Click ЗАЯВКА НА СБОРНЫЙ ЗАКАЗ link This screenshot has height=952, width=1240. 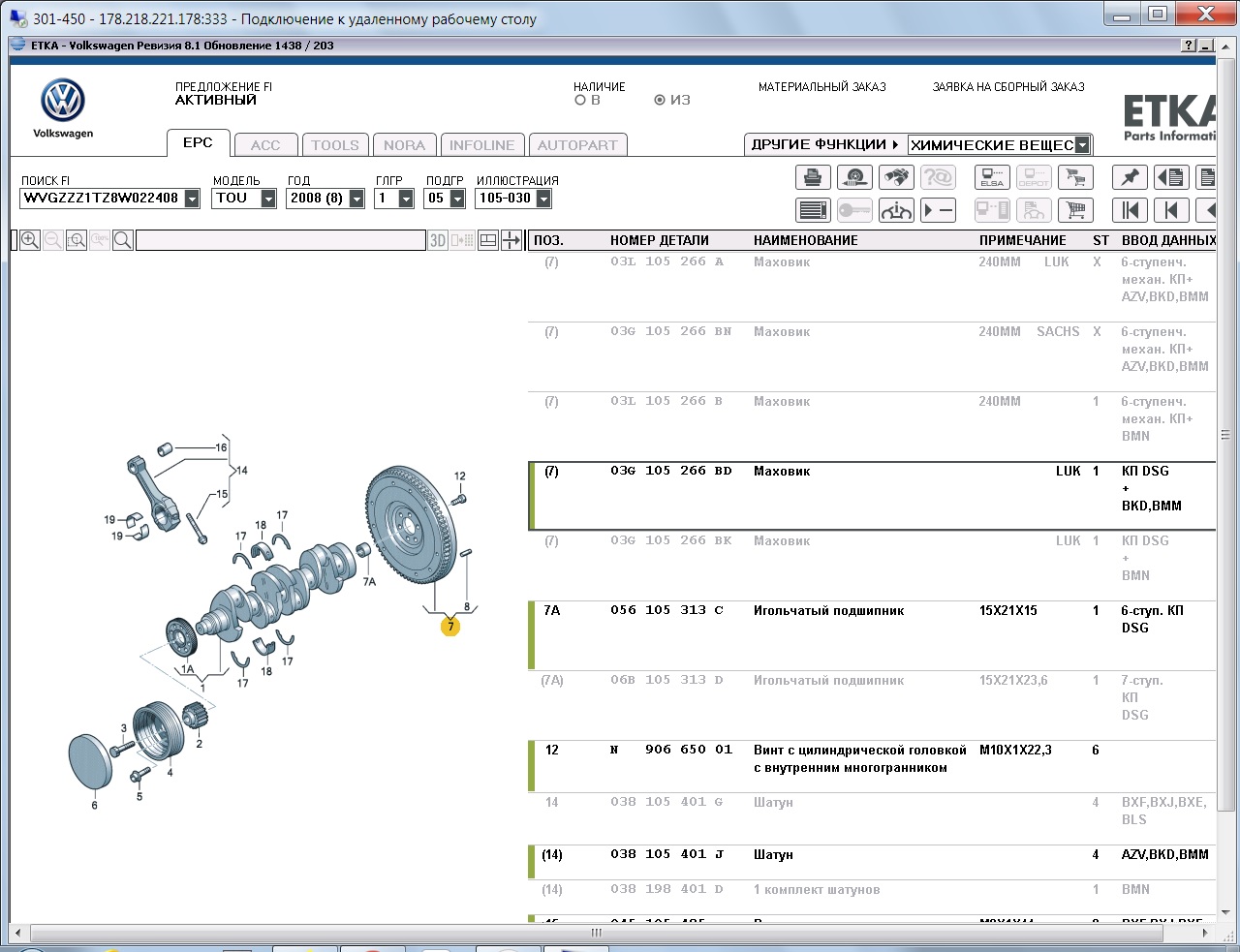coord(1008,87)
